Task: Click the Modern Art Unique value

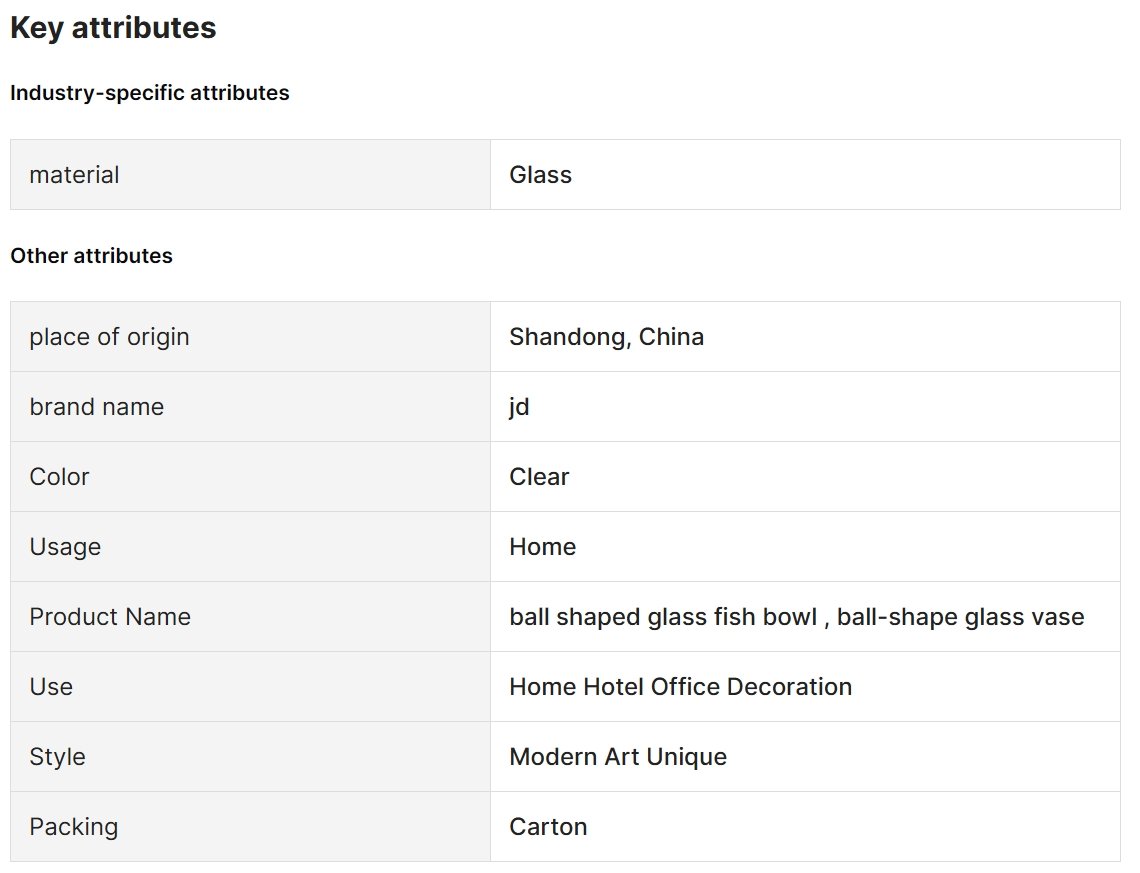Action: coord(618,757)
